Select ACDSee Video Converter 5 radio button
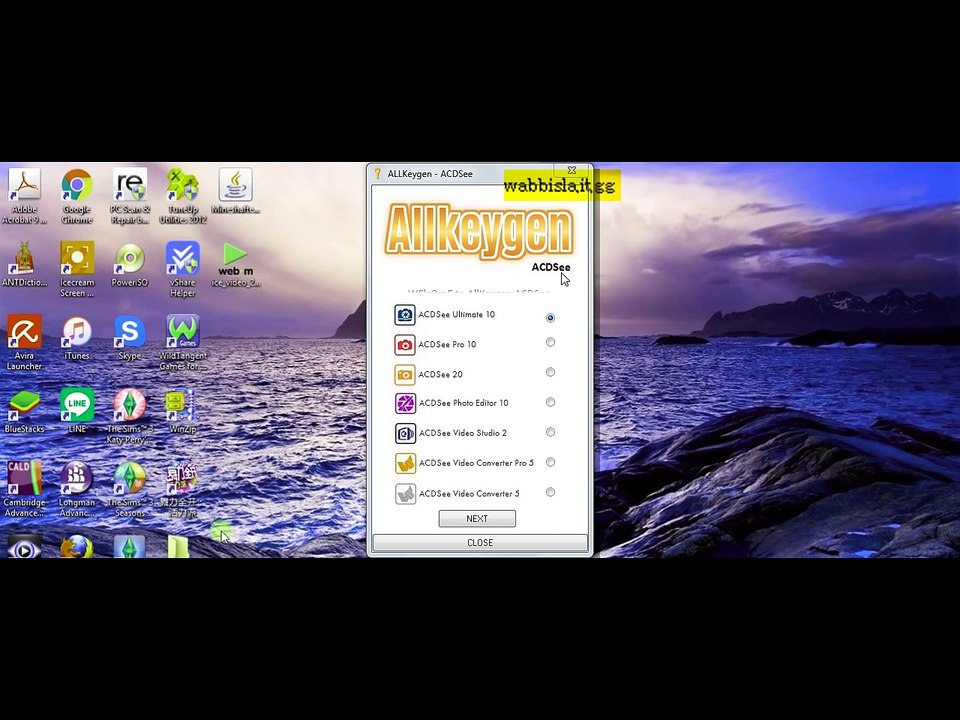960x720 pixels. 550,492
